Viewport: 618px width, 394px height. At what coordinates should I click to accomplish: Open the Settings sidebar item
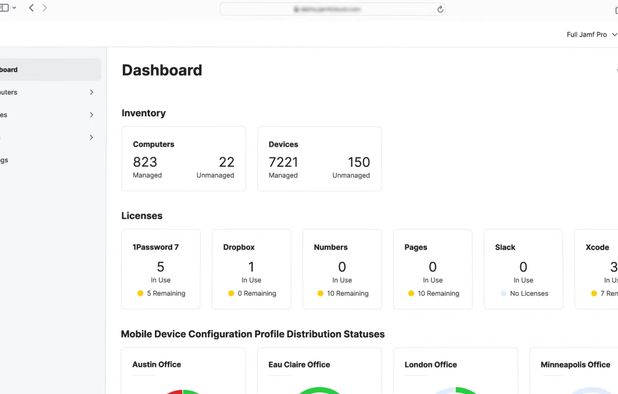click(4, 160)
